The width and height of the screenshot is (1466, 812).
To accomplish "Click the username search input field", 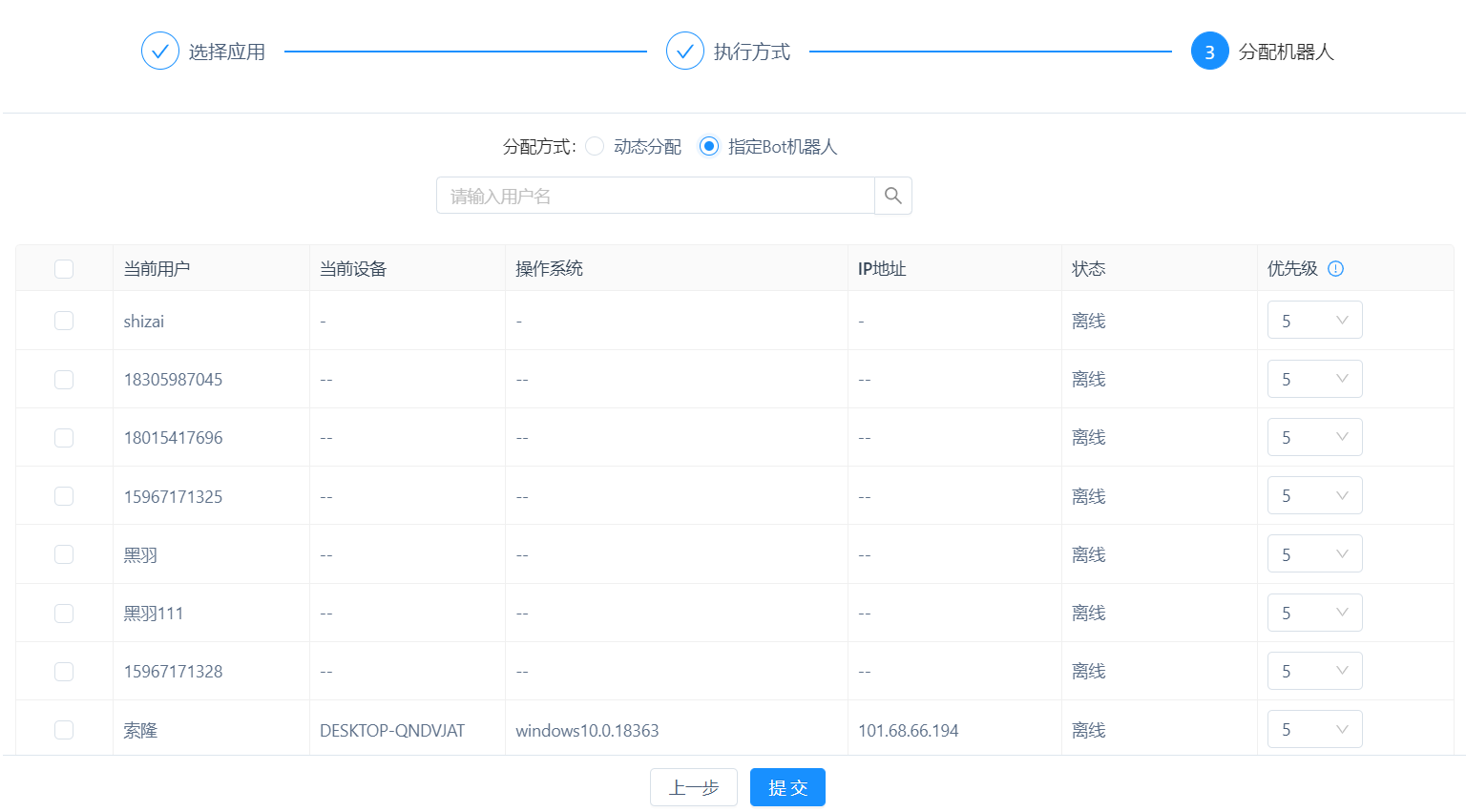I will coord(655,196).
